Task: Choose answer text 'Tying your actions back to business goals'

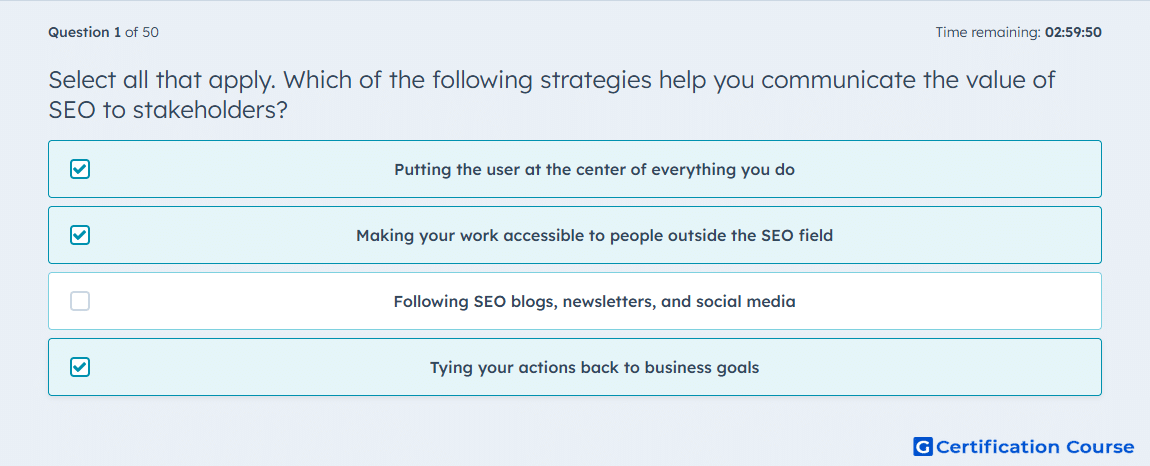Action: (x=595, y=367)
